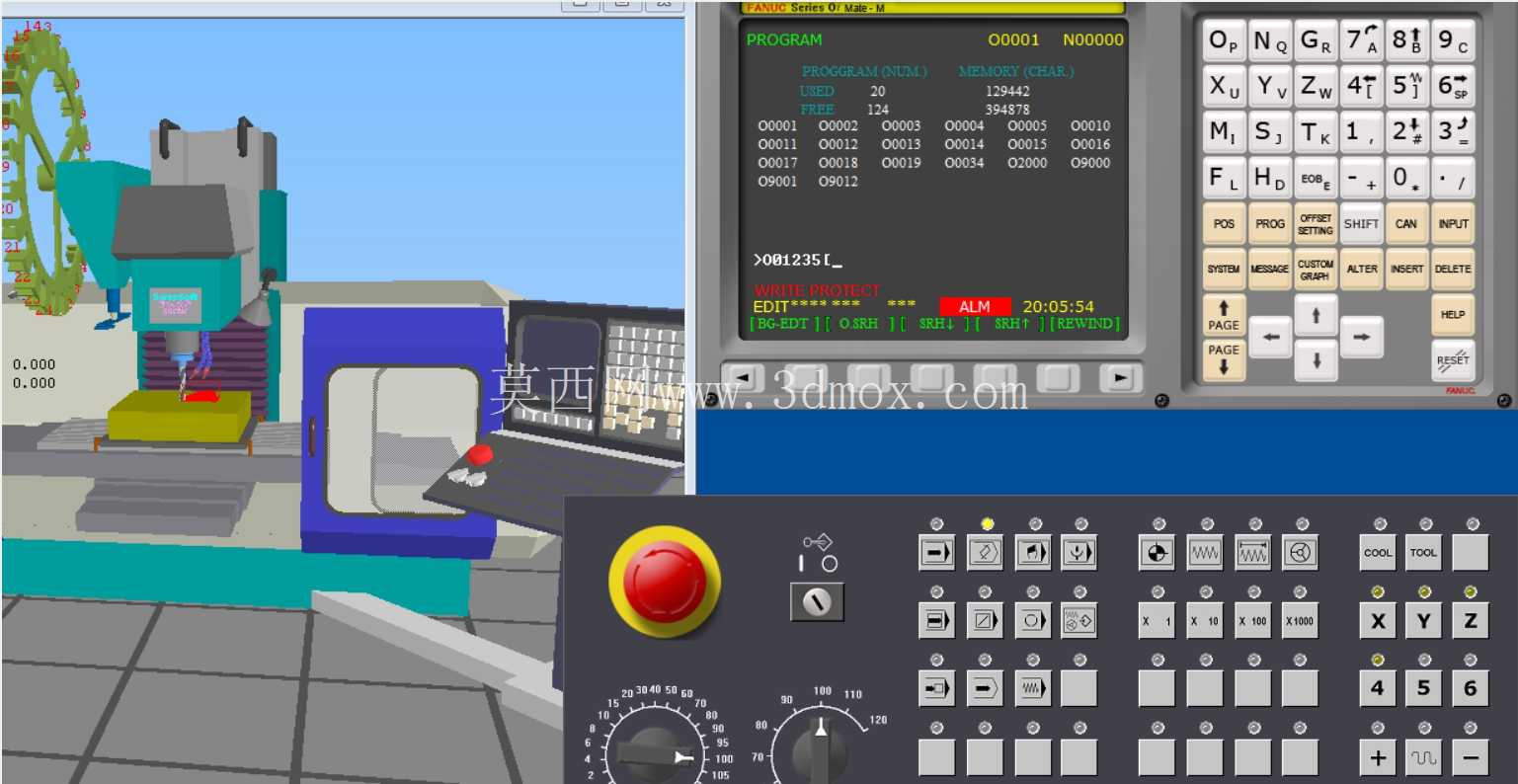The image size is (1518, 784).
Task: Select X1000 increment multiplier button
Action: tap(1301, 621)
